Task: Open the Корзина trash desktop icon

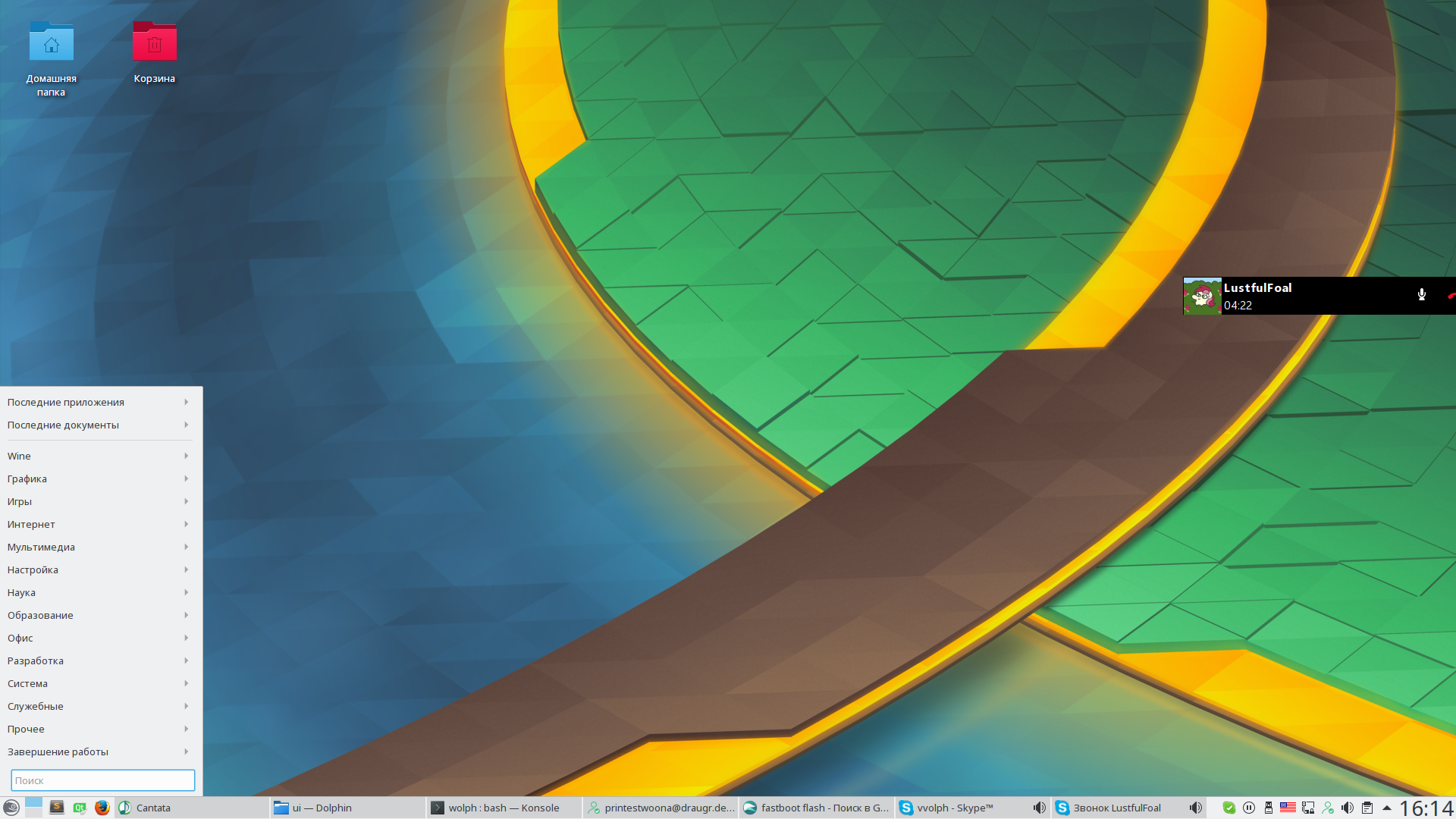Action: (155, 52)
